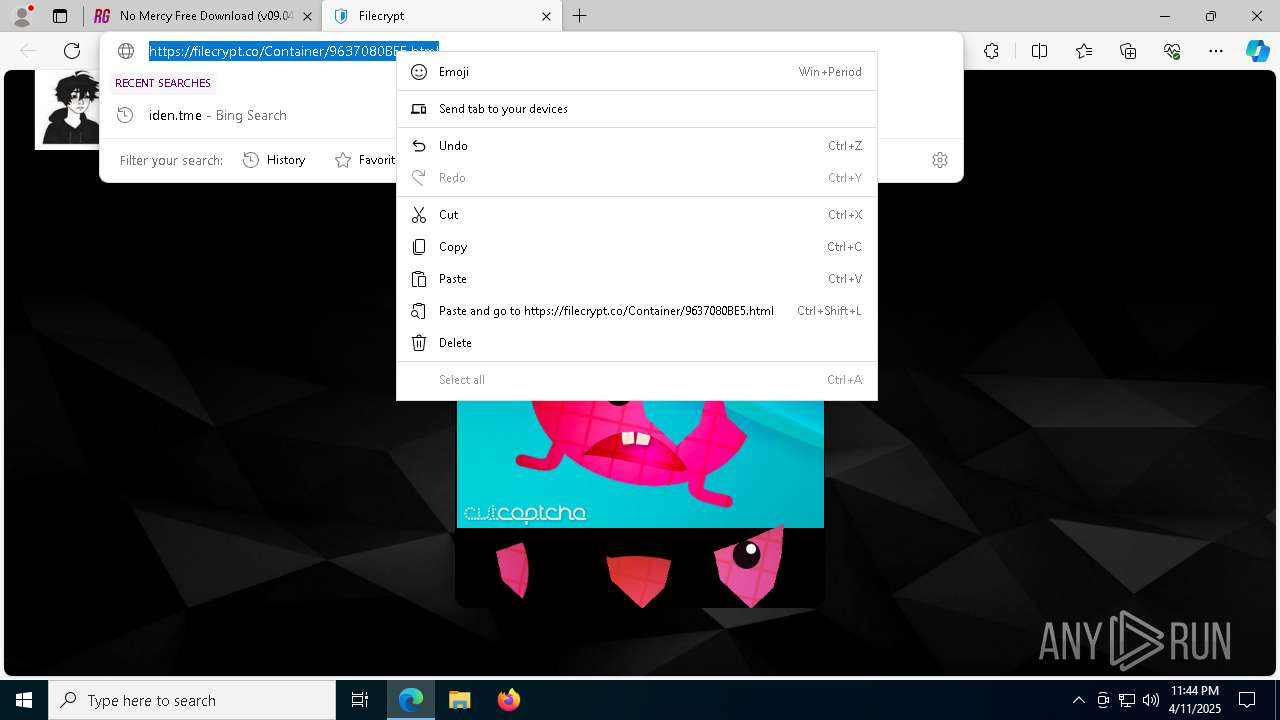1280x720 pixels.
Task: Click the refresh page icon
Action: pos(72,51)
